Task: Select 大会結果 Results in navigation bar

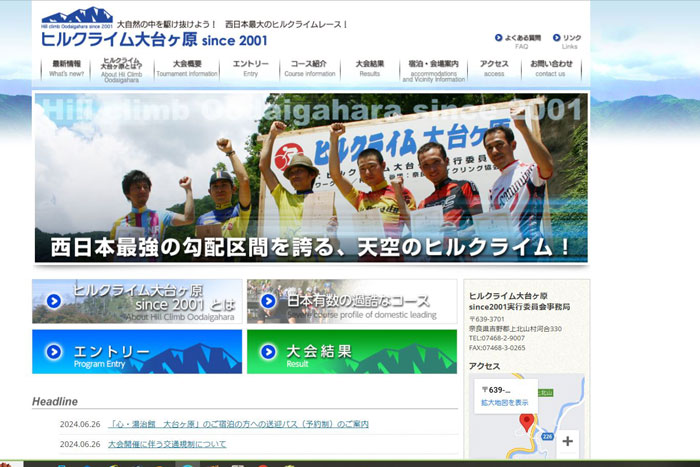Action: [369, 68]
